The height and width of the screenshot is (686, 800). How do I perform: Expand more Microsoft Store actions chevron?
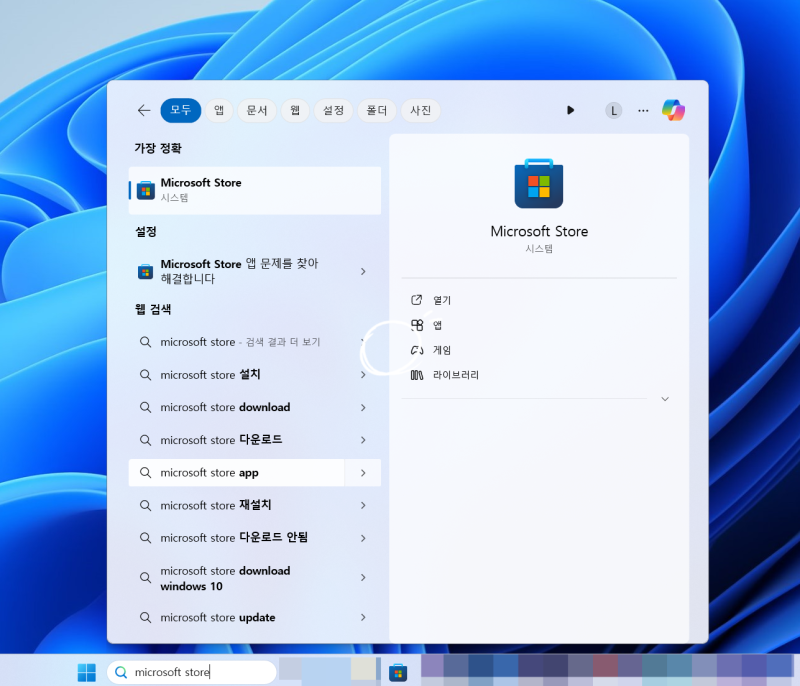[x=665, y=399]
